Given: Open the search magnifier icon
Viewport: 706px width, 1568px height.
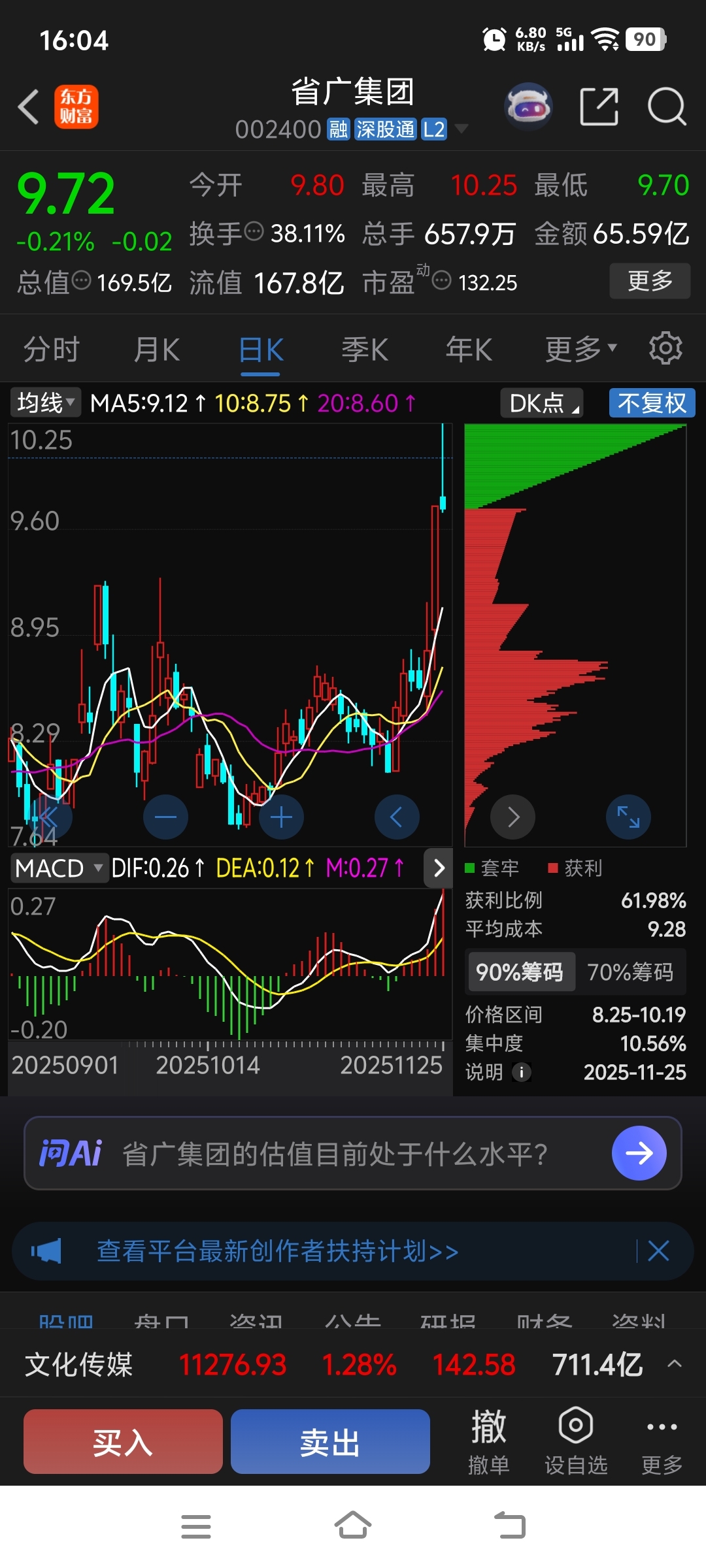Looking at the screenshot, I should coord(667,106).
